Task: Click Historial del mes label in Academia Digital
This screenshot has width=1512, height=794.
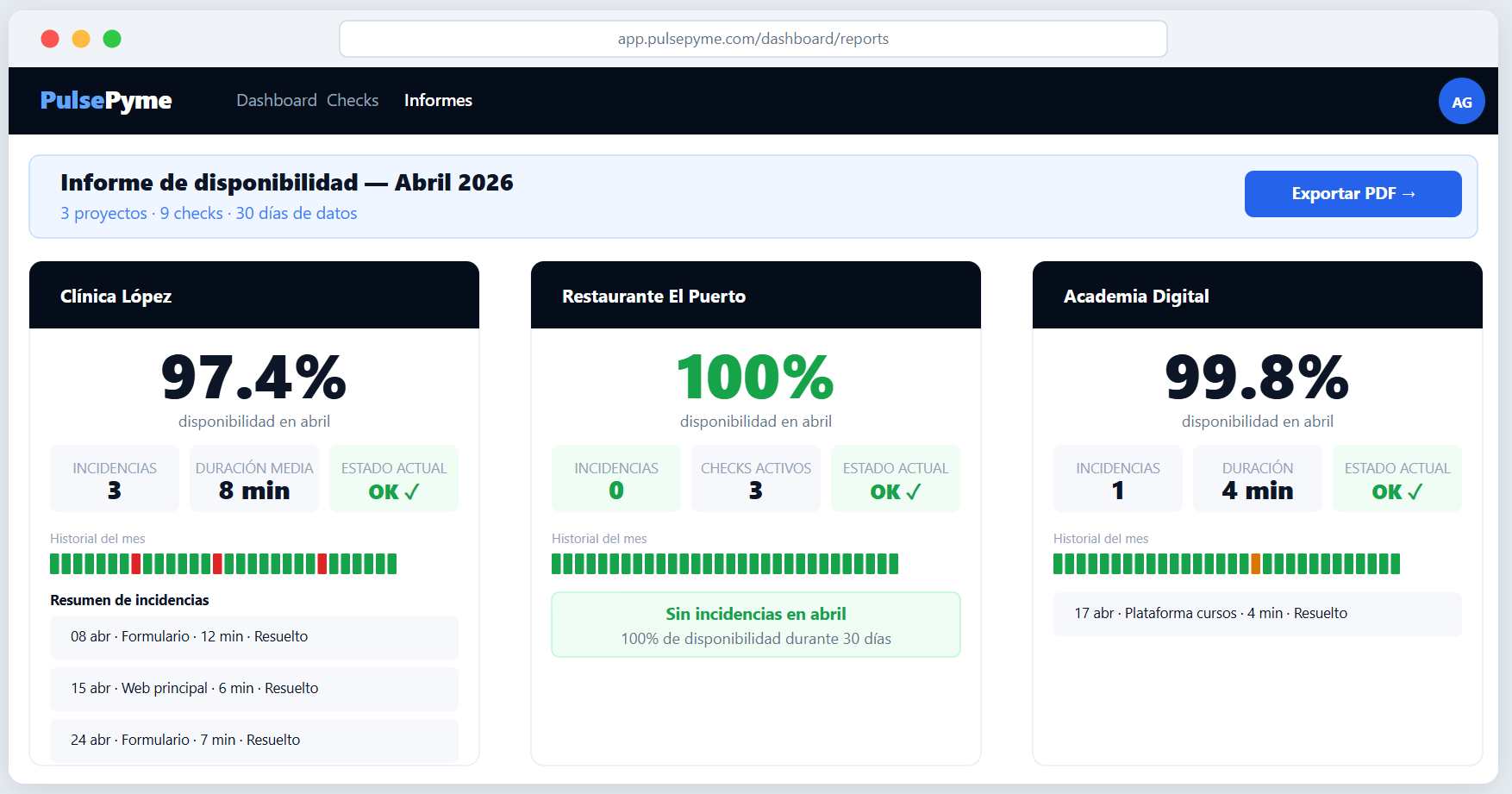Action: pos(1101,539)
